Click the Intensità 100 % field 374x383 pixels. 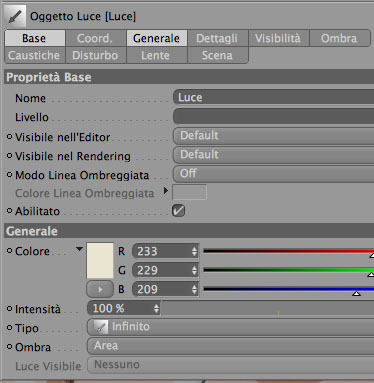click(x=120, y=308)
